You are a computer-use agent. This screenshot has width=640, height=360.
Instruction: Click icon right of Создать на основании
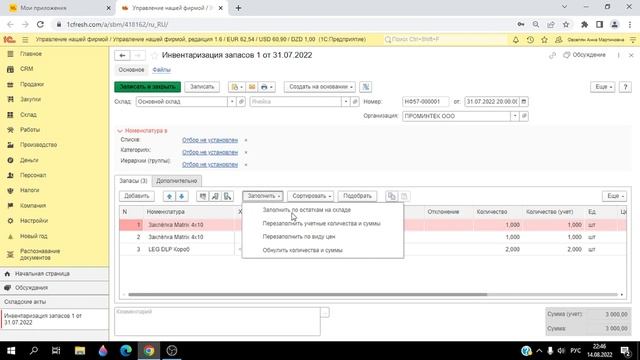[366, 87]
